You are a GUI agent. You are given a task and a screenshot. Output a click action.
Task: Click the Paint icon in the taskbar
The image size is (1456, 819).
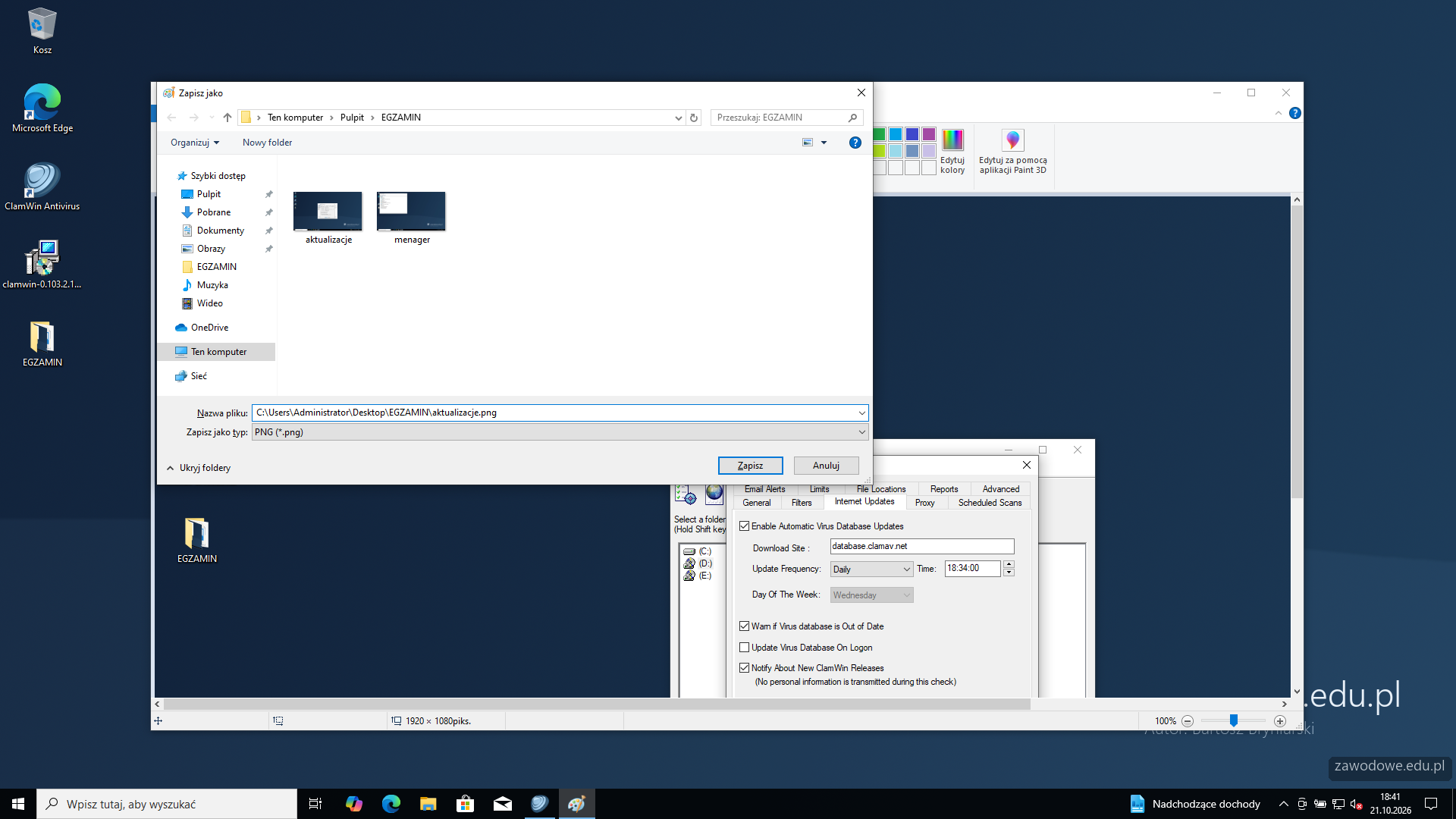577,804
